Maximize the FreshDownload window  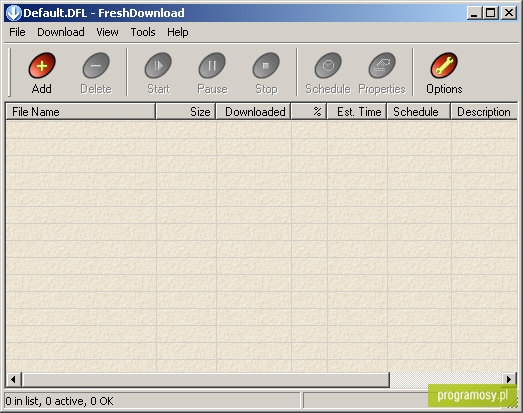[491, 13]
